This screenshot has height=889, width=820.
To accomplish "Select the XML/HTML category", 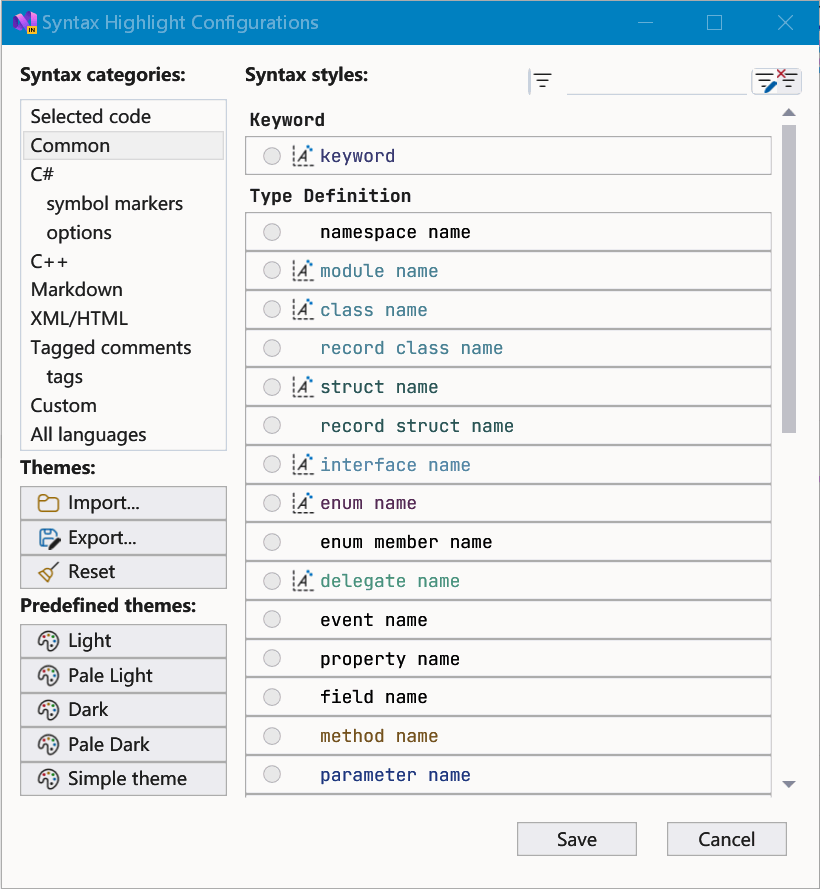I will coord(123,319).
